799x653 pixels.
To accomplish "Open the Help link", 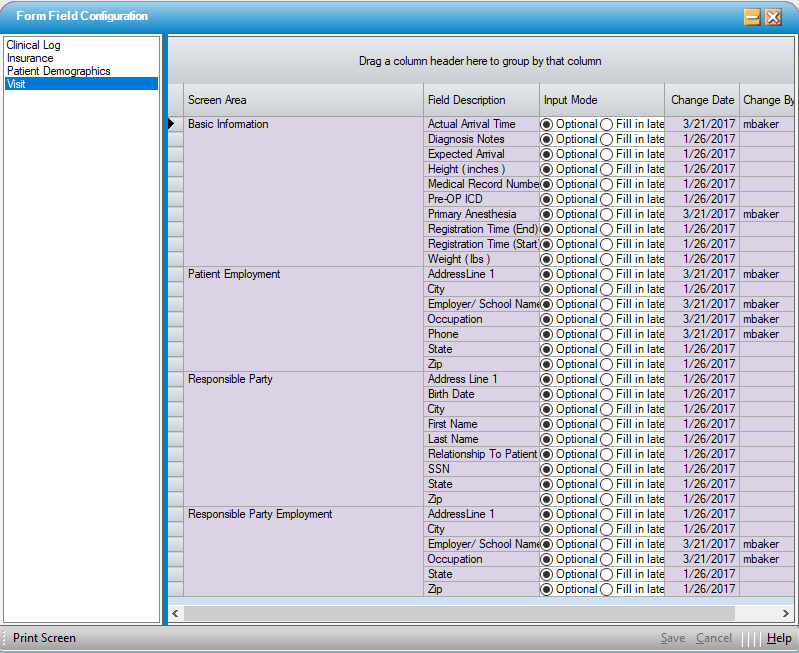I will pos(779,638).
